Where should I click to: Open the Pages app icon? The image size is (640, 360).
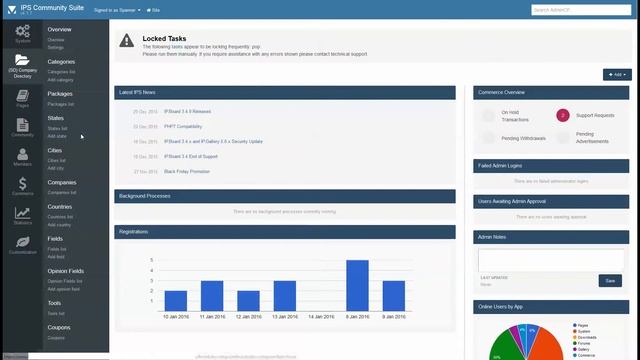22,96
